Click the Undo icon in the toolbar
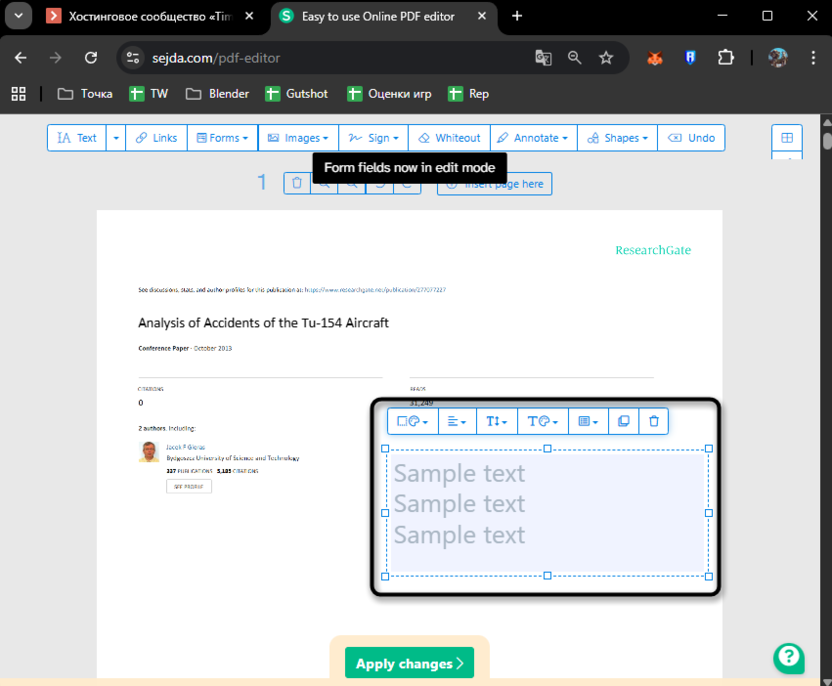Image resolution: width=832 pixels, height=686 pixels. [691, 138]
